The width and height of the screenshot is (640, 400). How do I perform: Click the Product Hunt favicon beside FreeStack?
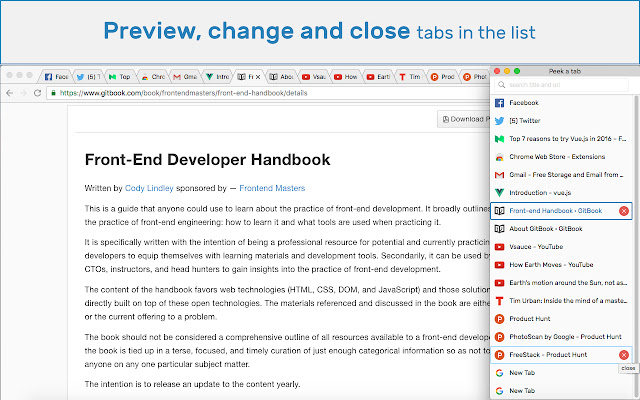499,355
